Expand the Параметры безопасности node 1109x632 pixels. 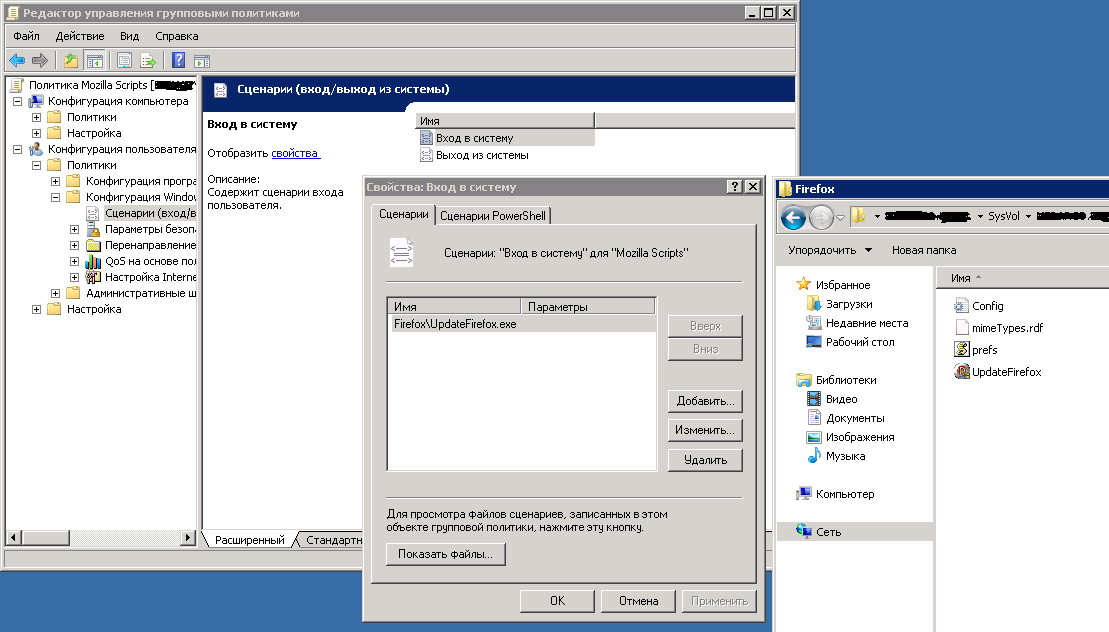pyautogui.click(x=74, y=229)
